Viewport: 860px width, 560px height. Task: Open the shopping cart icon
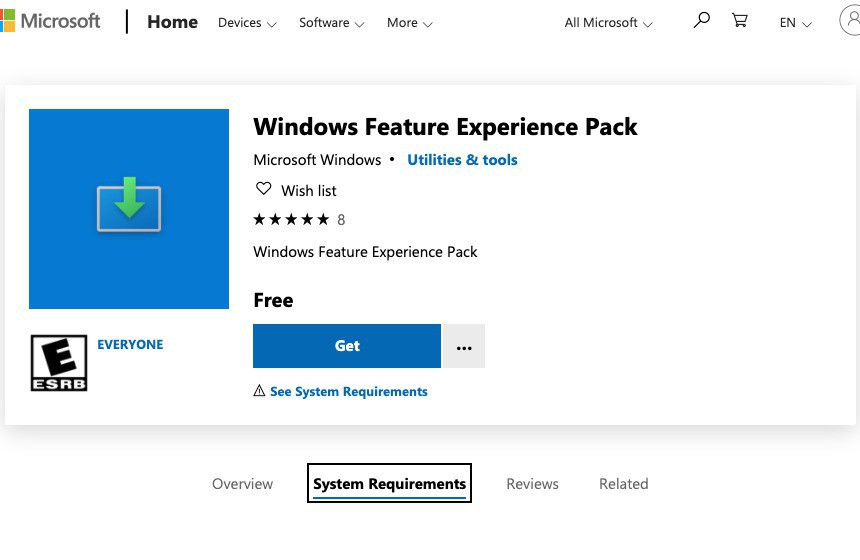(740, 20)
